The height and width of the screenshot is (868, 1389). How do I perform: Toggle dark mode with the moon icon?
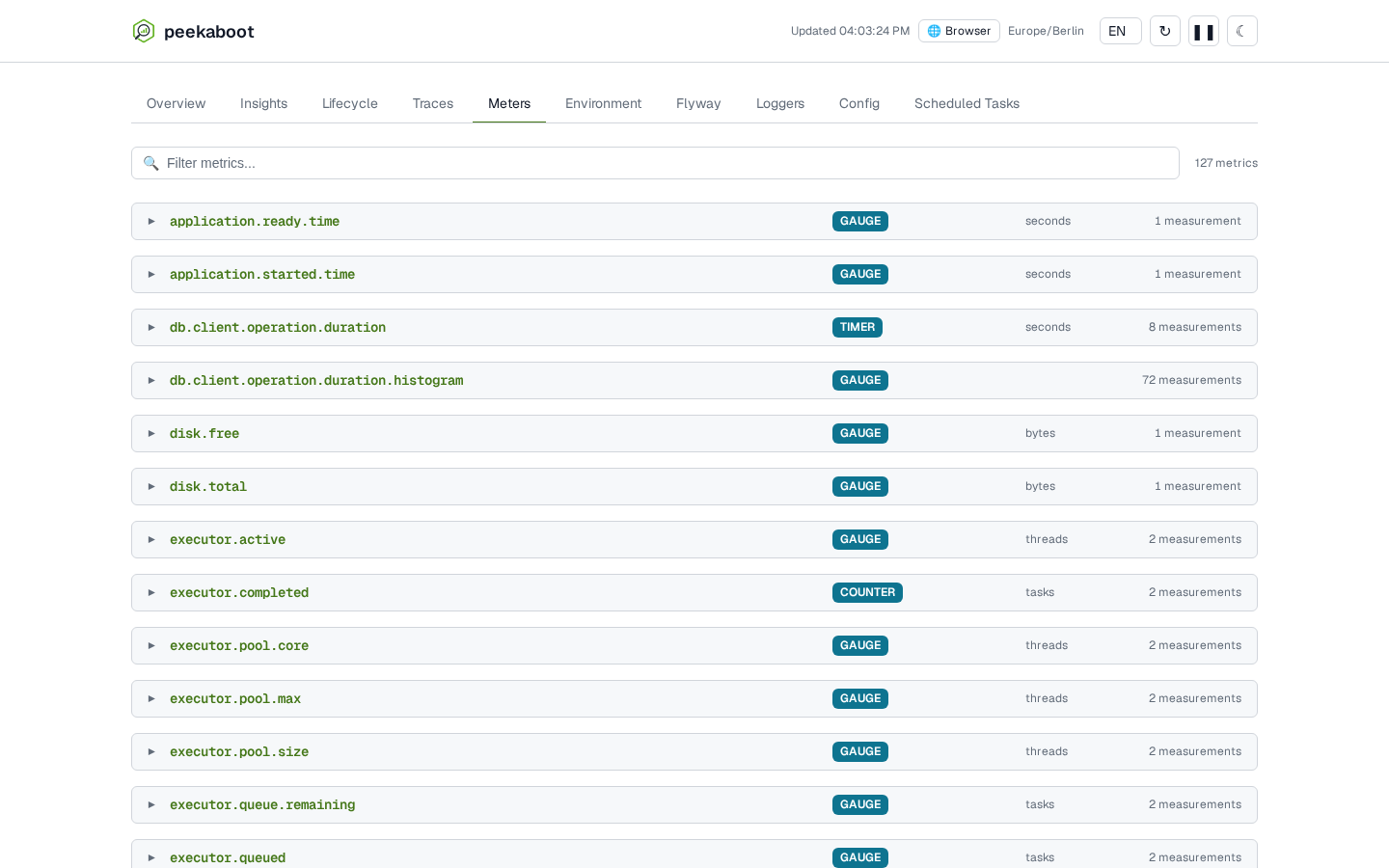point(1242,31)
